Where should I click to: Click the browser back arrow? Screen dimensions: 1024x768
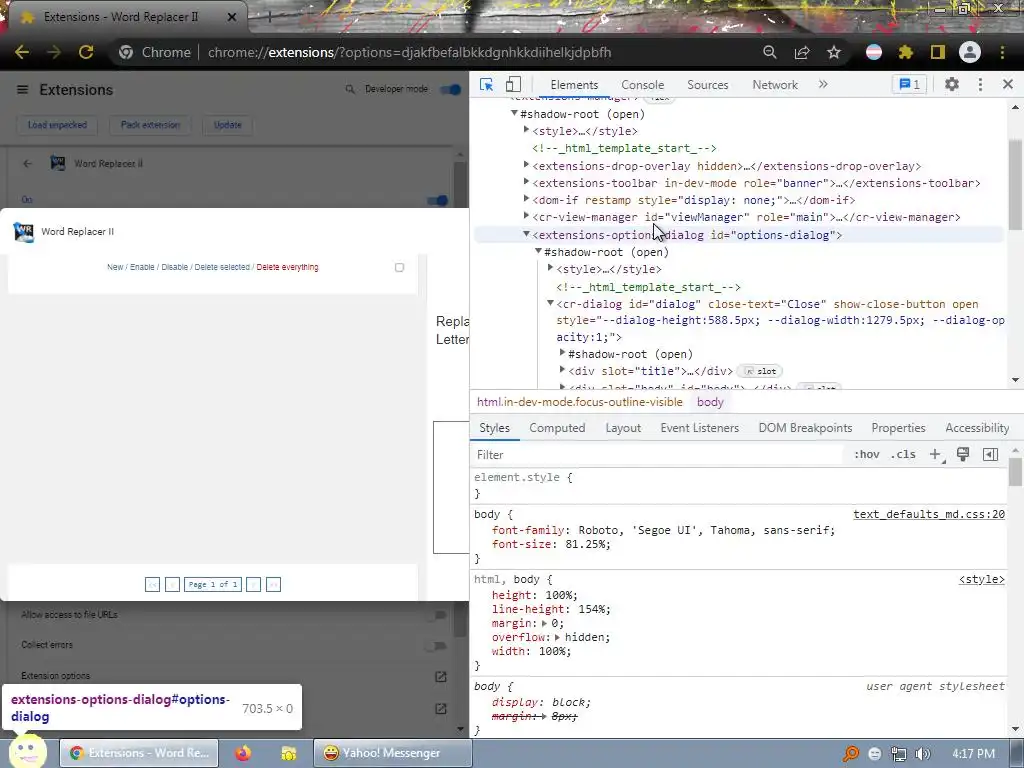pos(22,52)
